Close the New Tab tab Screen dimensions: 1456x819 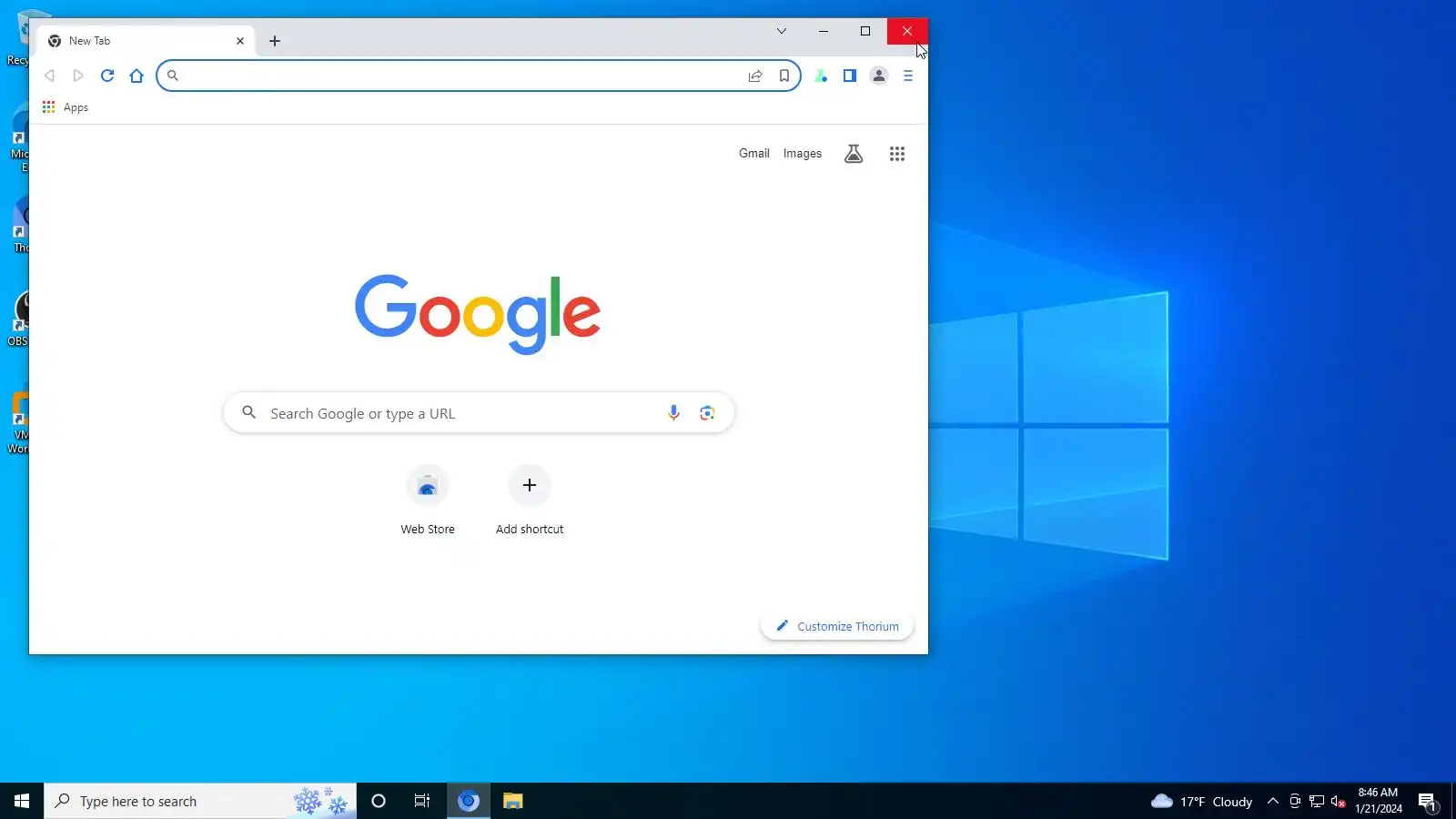point(240,41)
